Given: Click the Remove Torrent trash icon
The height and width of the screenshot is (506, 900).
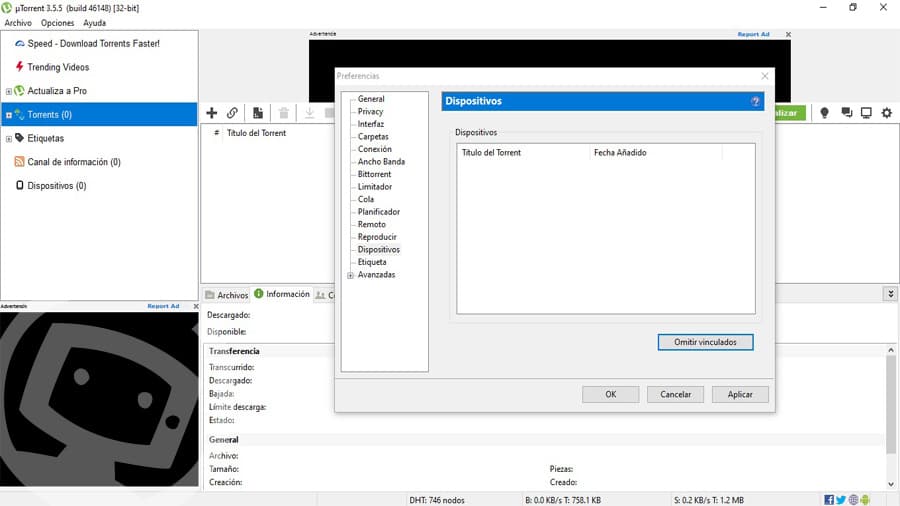Looking at the screenshot, I should click(x=284, y=113).
